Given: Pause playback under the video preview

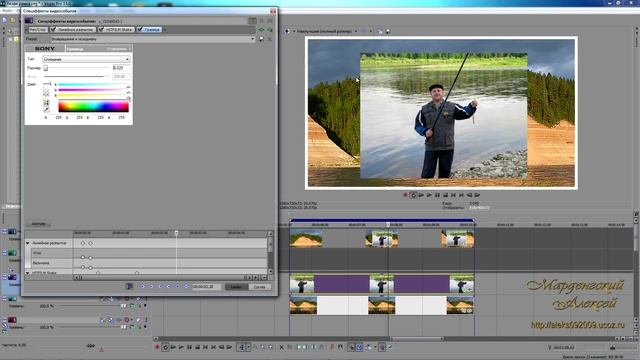Looking at the screenshot, I should click(437, 195).
